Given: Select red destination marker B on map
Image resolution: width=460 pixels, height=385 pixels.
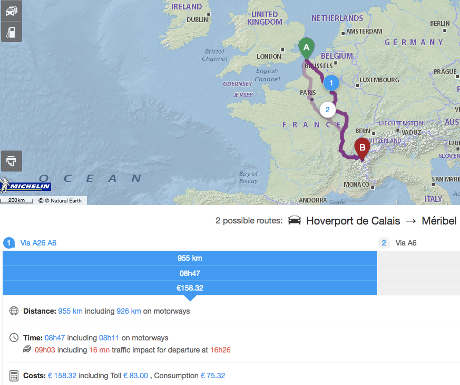Looking at the screenshot, I should click(362, 149).
